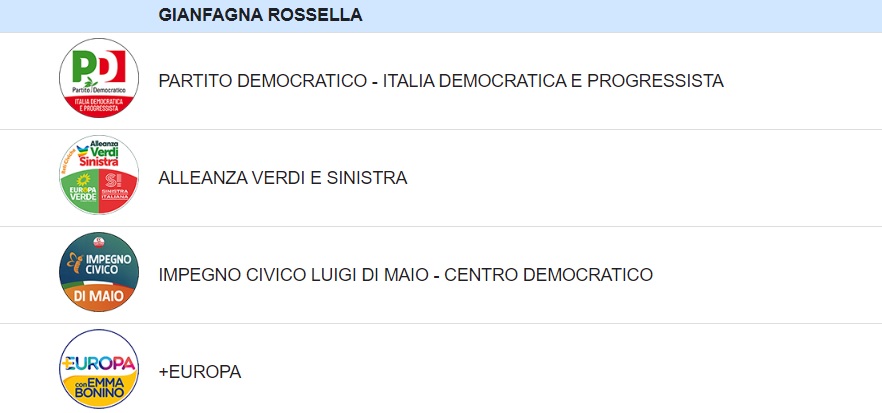This screenshot has width=882, height=413.
Task: Click the Sinistra Italiana red quadrant
Action: click(118, 190)
